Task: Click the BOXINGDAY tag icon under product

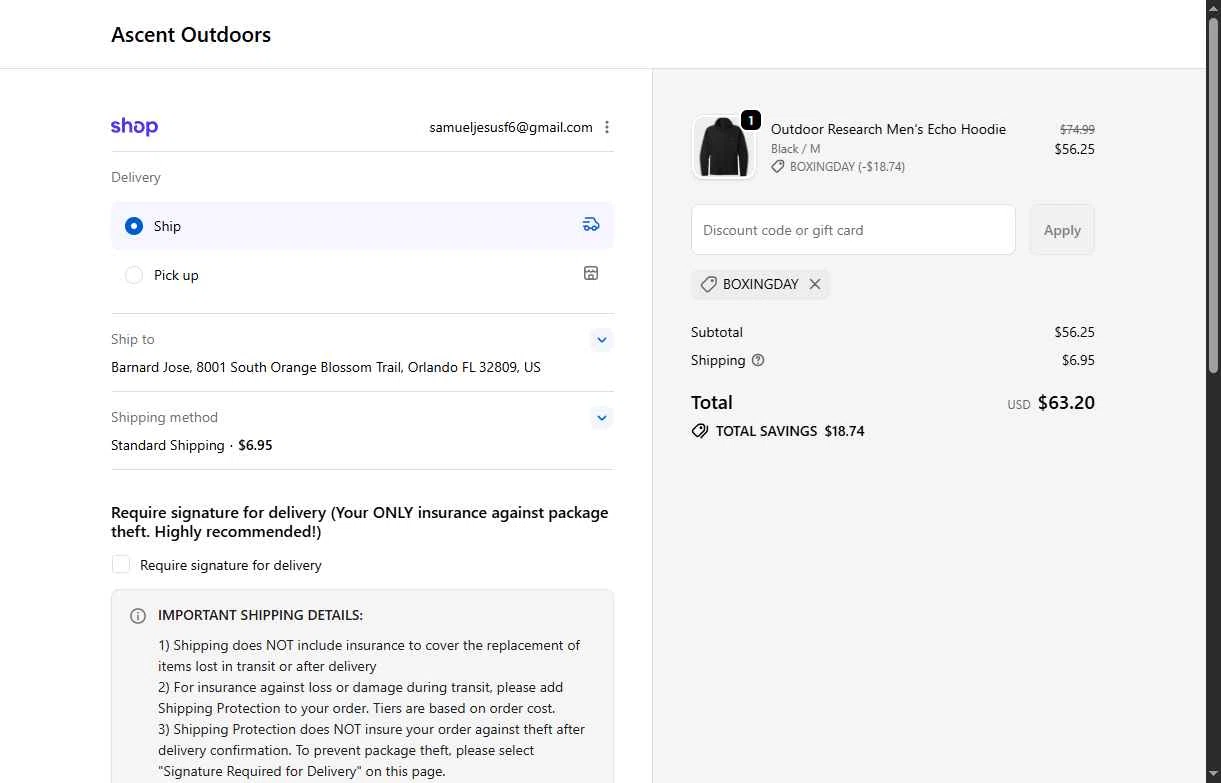Action: (778, 167)
